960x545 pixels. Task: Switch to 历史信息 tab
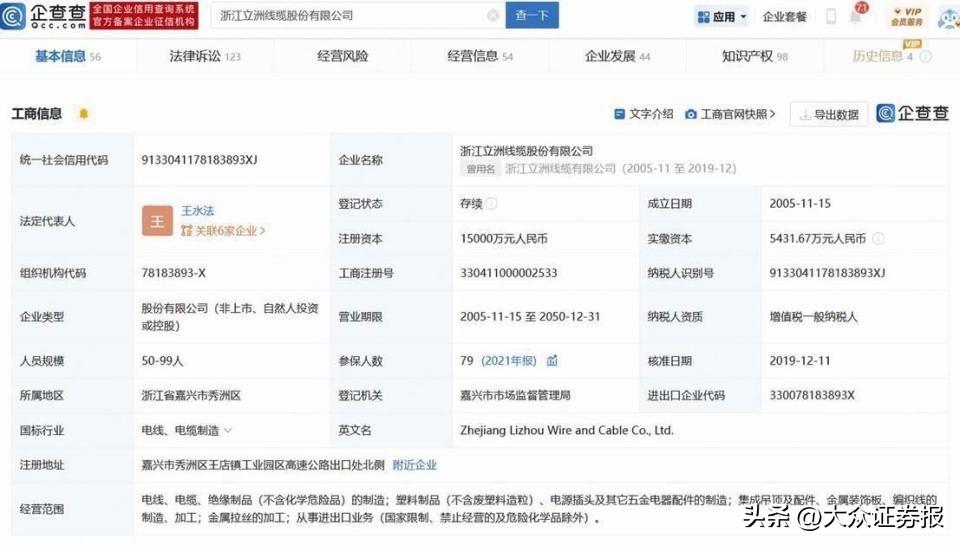882,56
